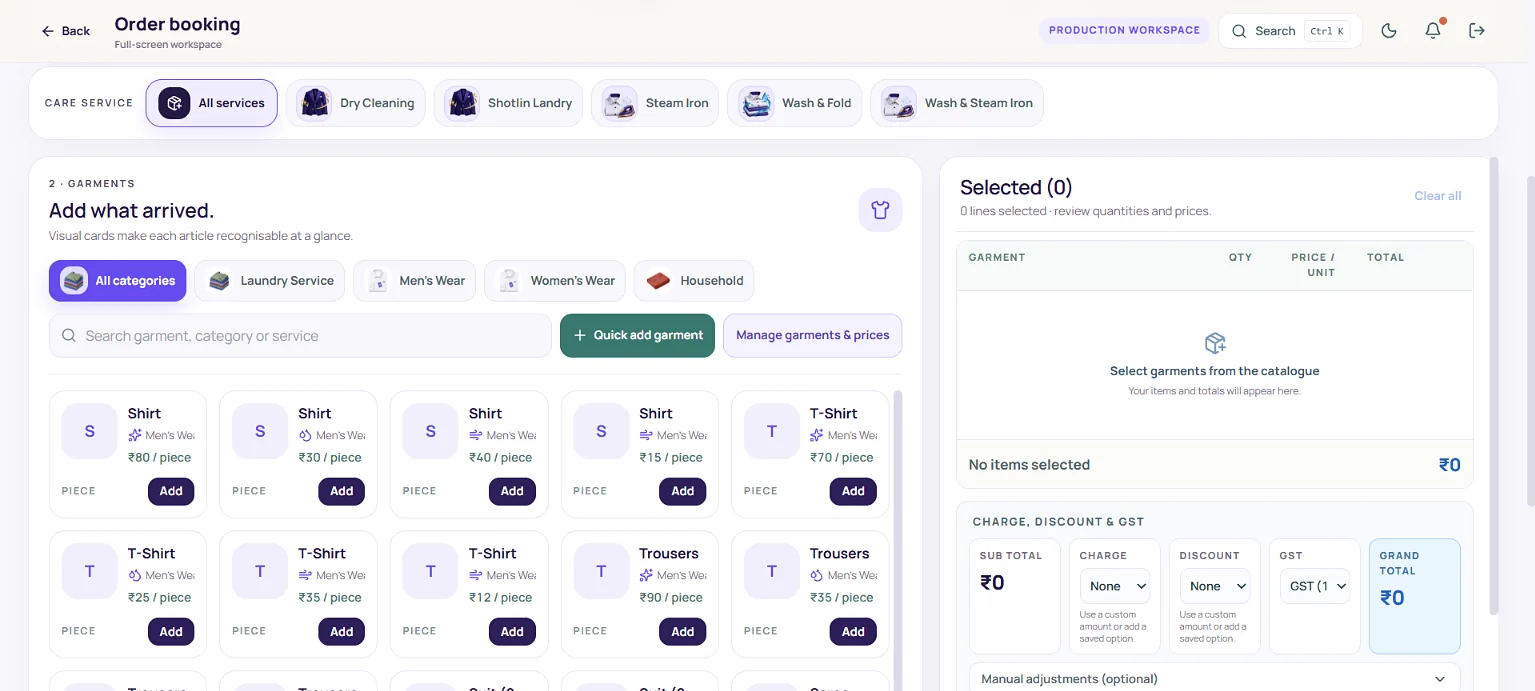Click the garment catalogue scrollbar
This screenshot has width=1535, height=691.
(x=898, y=540)
